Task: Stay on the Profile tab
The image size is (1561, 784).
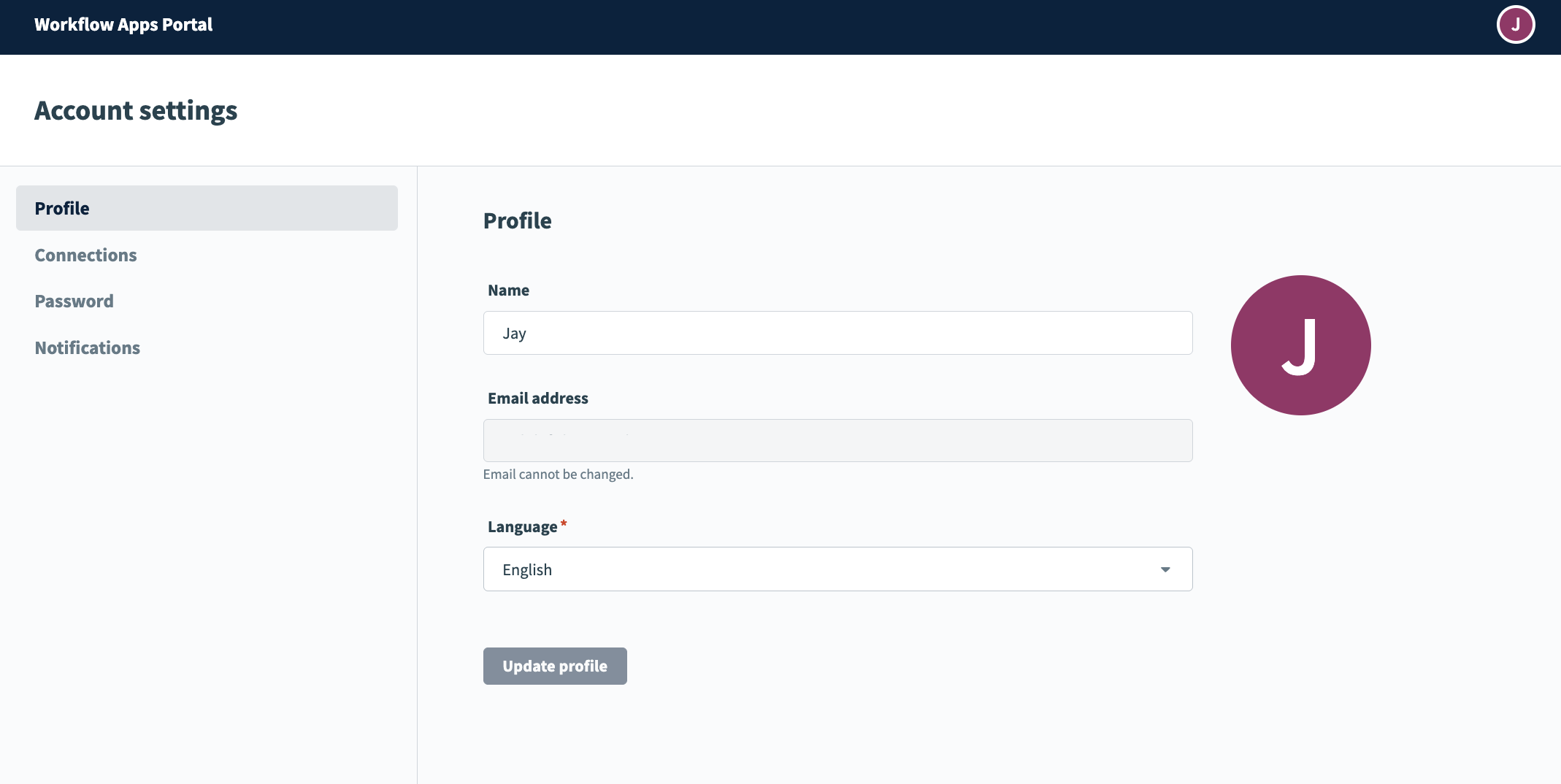Action: click(61, 208)
